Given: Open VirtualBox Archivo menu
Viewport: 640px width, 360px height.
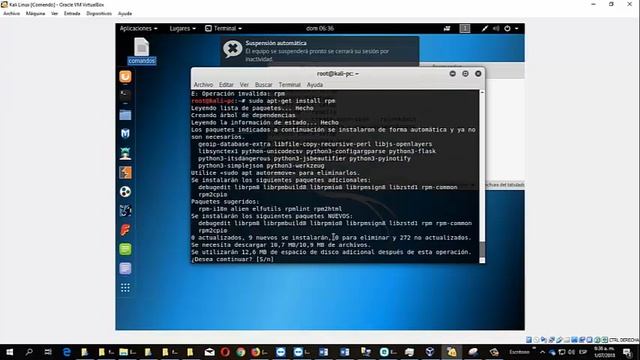Looking at the screenshot, I should (x=11, y=13).
